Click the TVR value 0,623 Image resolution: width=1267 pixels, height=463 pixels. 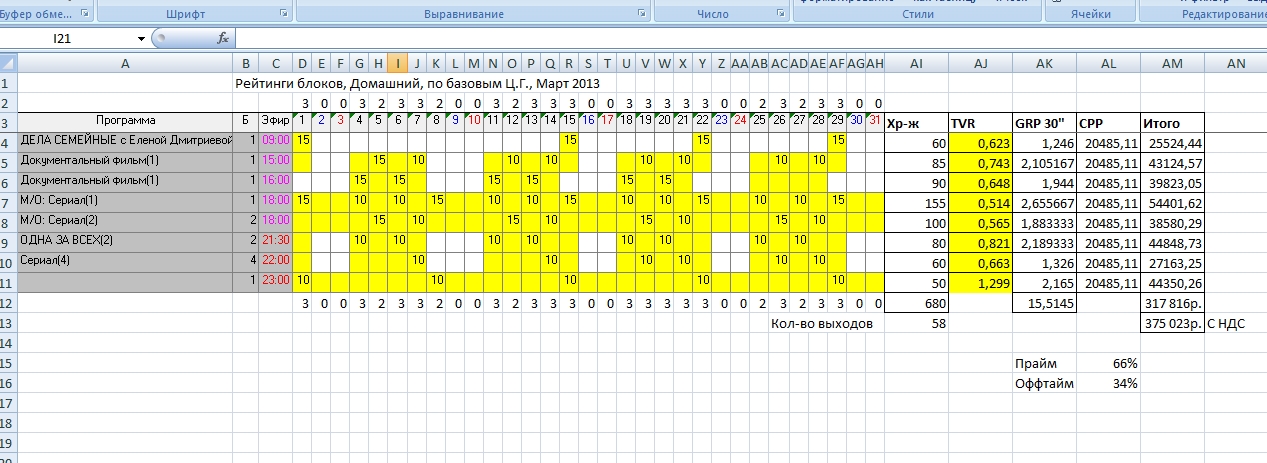point(980,142)
